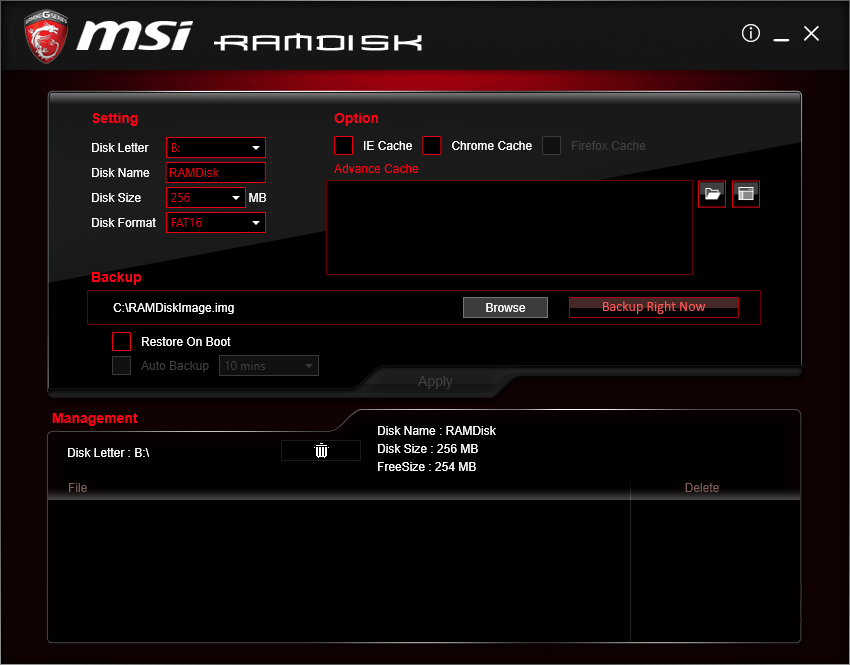
Task: Click Backup Right Now button
Action: pyautogui.click(x=654, y=307)
